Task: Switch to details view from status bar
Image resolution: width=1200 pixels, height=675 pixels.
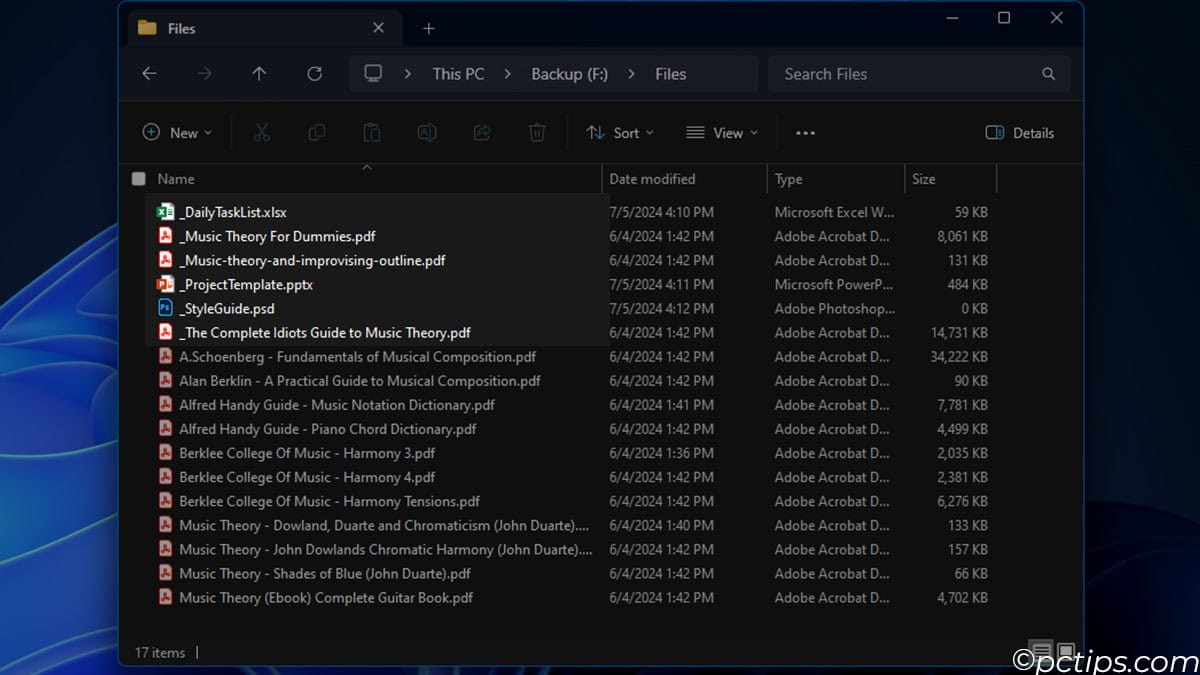Action: tap(1041, 652)
